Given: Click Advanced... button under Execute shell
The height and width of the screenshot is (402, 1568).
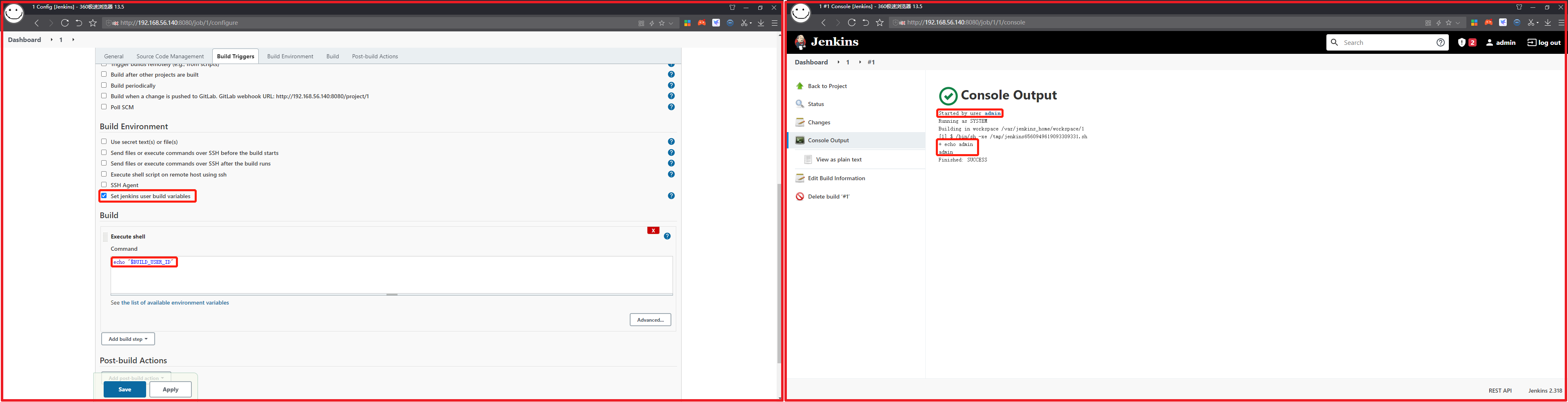Looking at the screenshot, I should click(x=650, y=320).
